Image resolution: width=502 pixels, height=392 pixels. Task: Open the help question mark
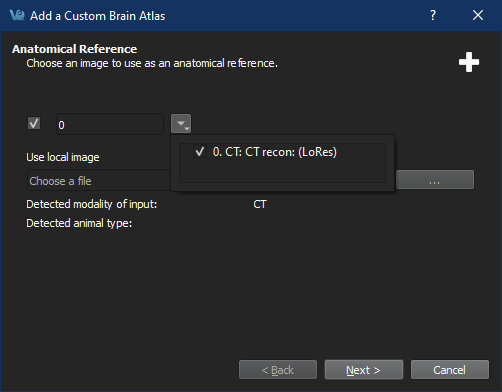[x=433, y=15]
